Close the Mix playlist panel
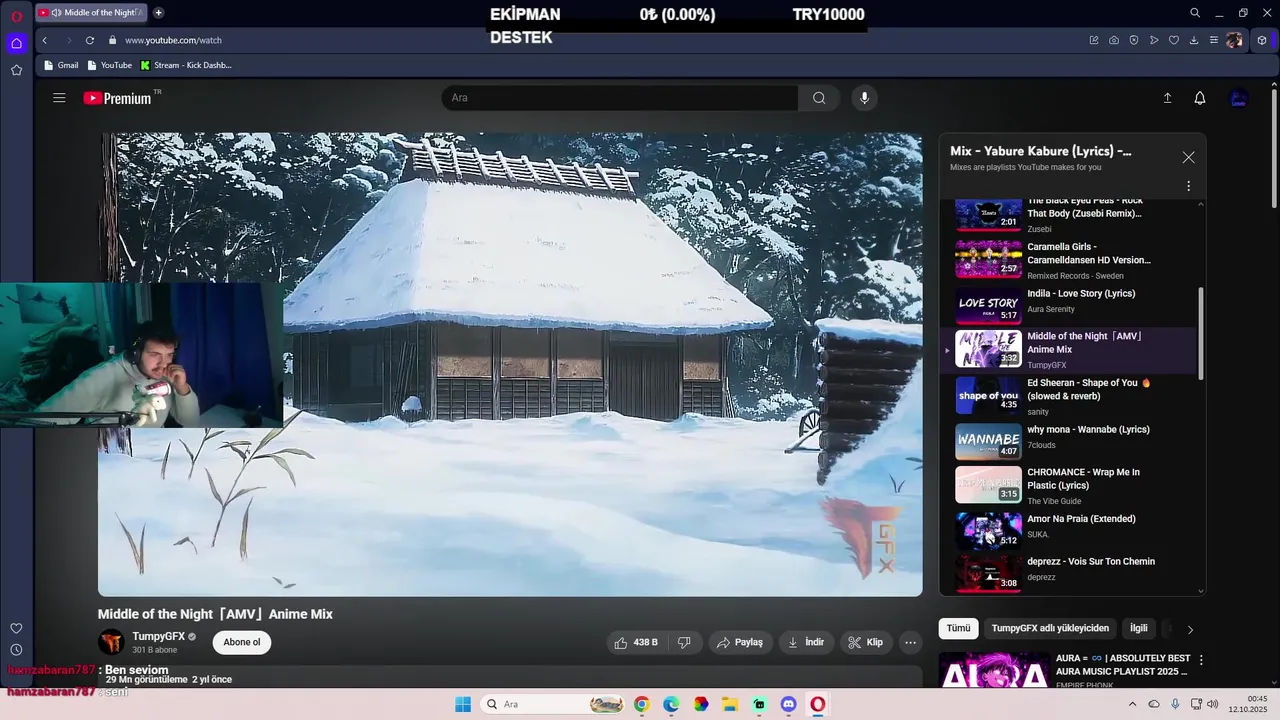Screen dimensions: 1280x720 [1188, 157]
